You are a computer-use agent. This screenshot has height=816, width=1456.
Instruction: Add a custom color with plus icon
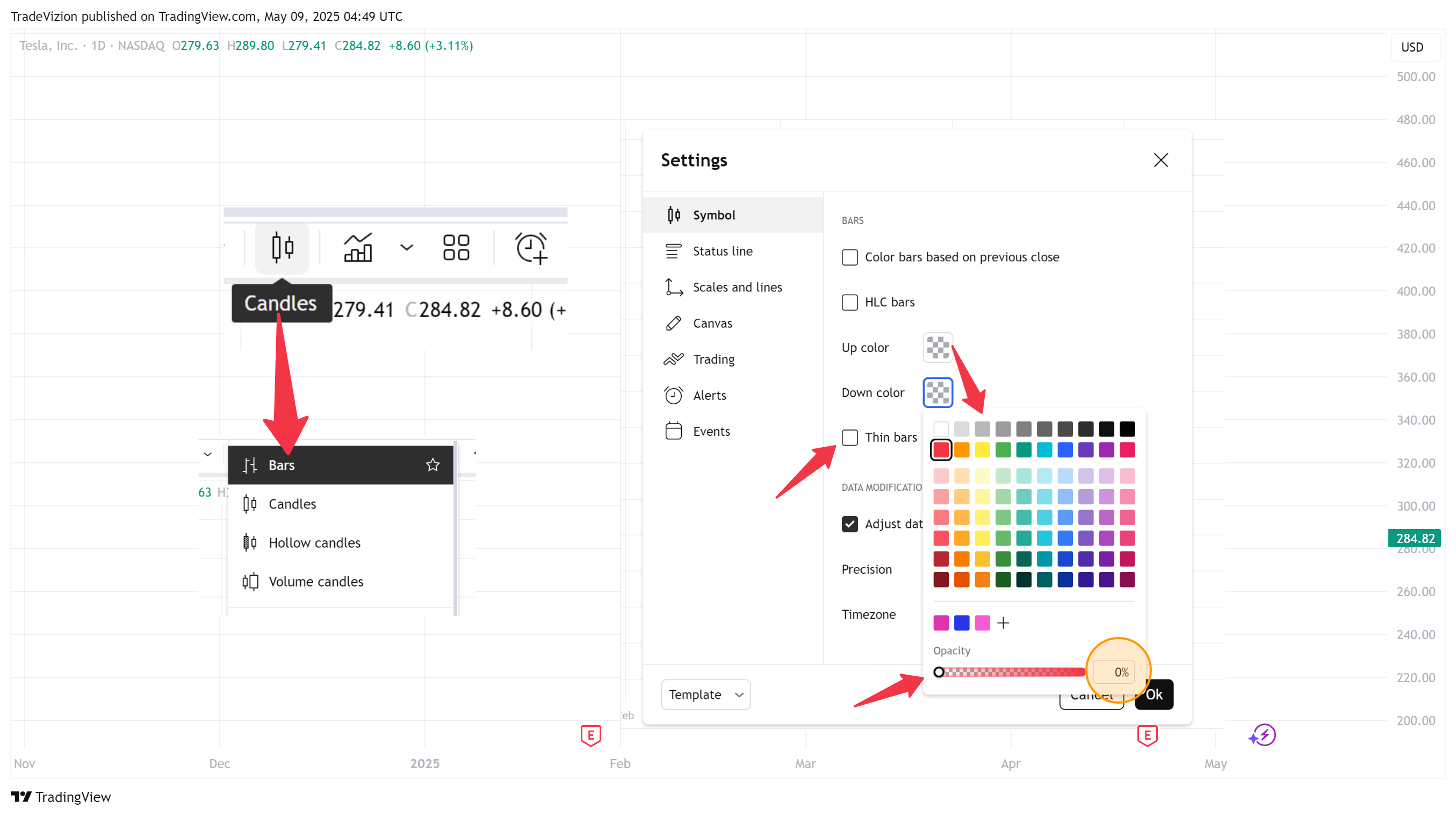(x=1003, y=622)
